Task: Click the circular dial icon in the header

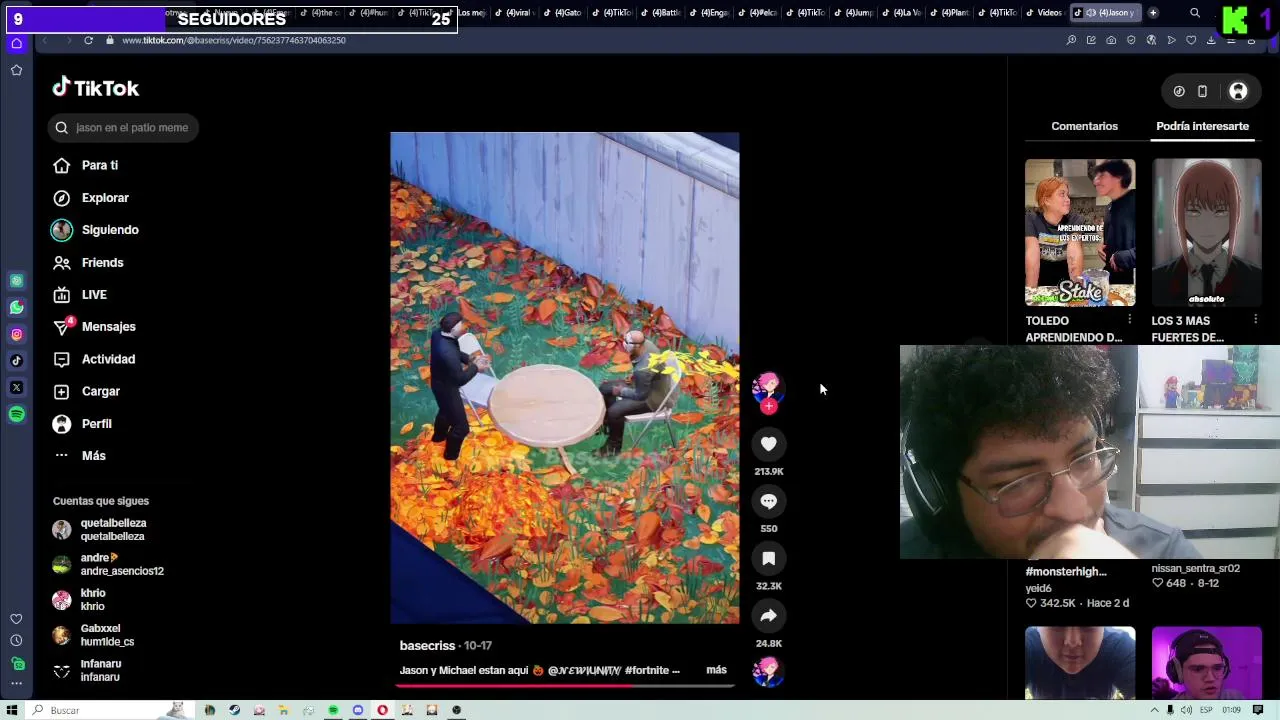Action: [x=1179, y=91]
